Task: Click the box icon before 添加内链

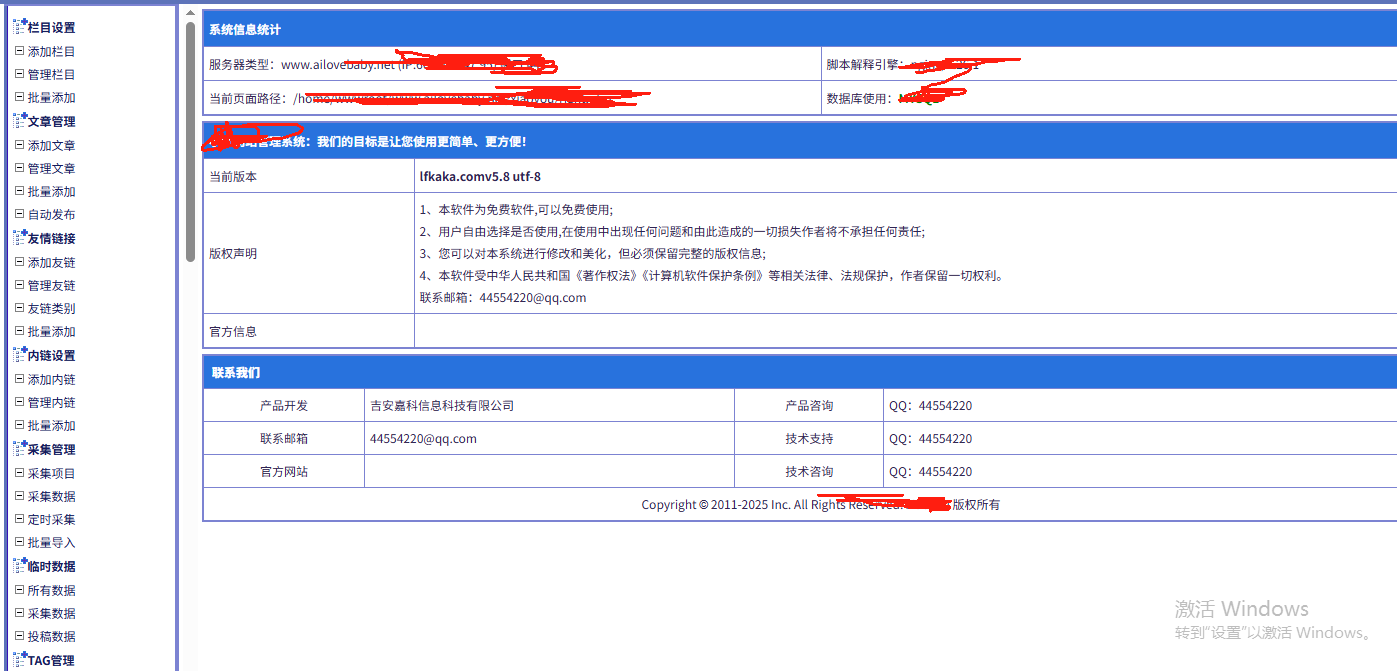Action: click(x=19, y=379)
